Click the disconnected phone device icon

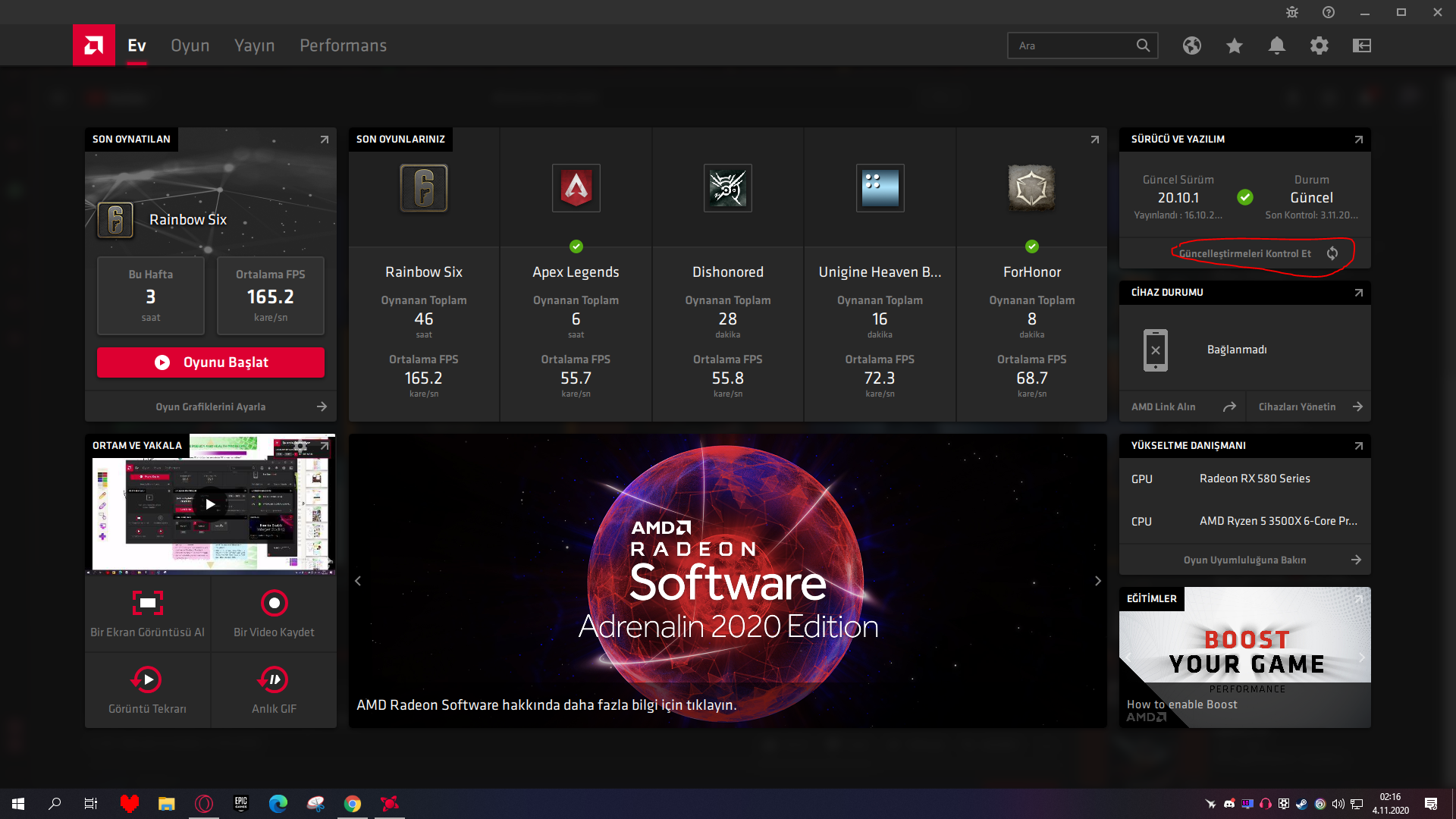click(x=1156, y=350)
